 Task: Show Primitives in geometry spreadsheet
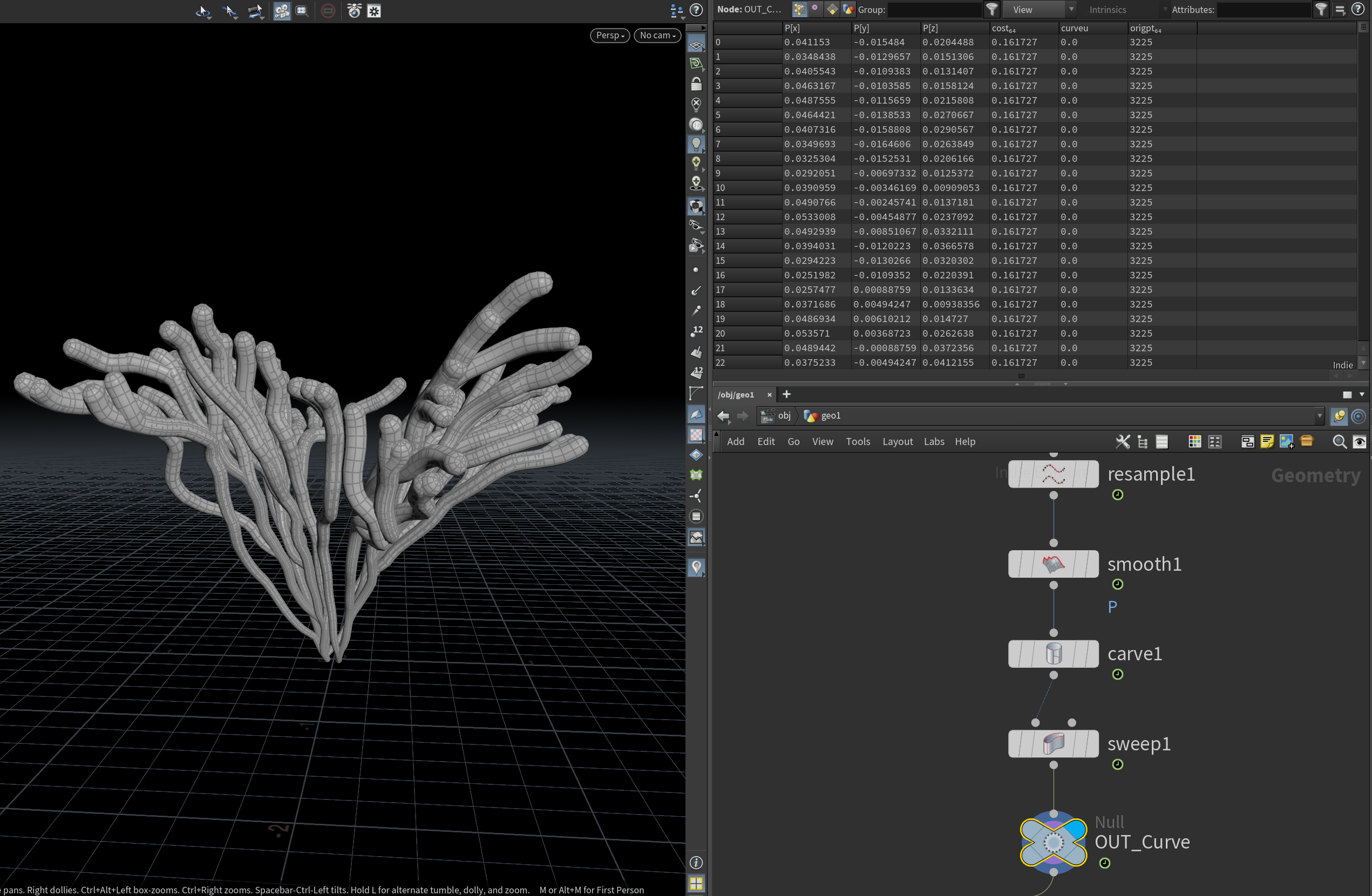(832, 9)
